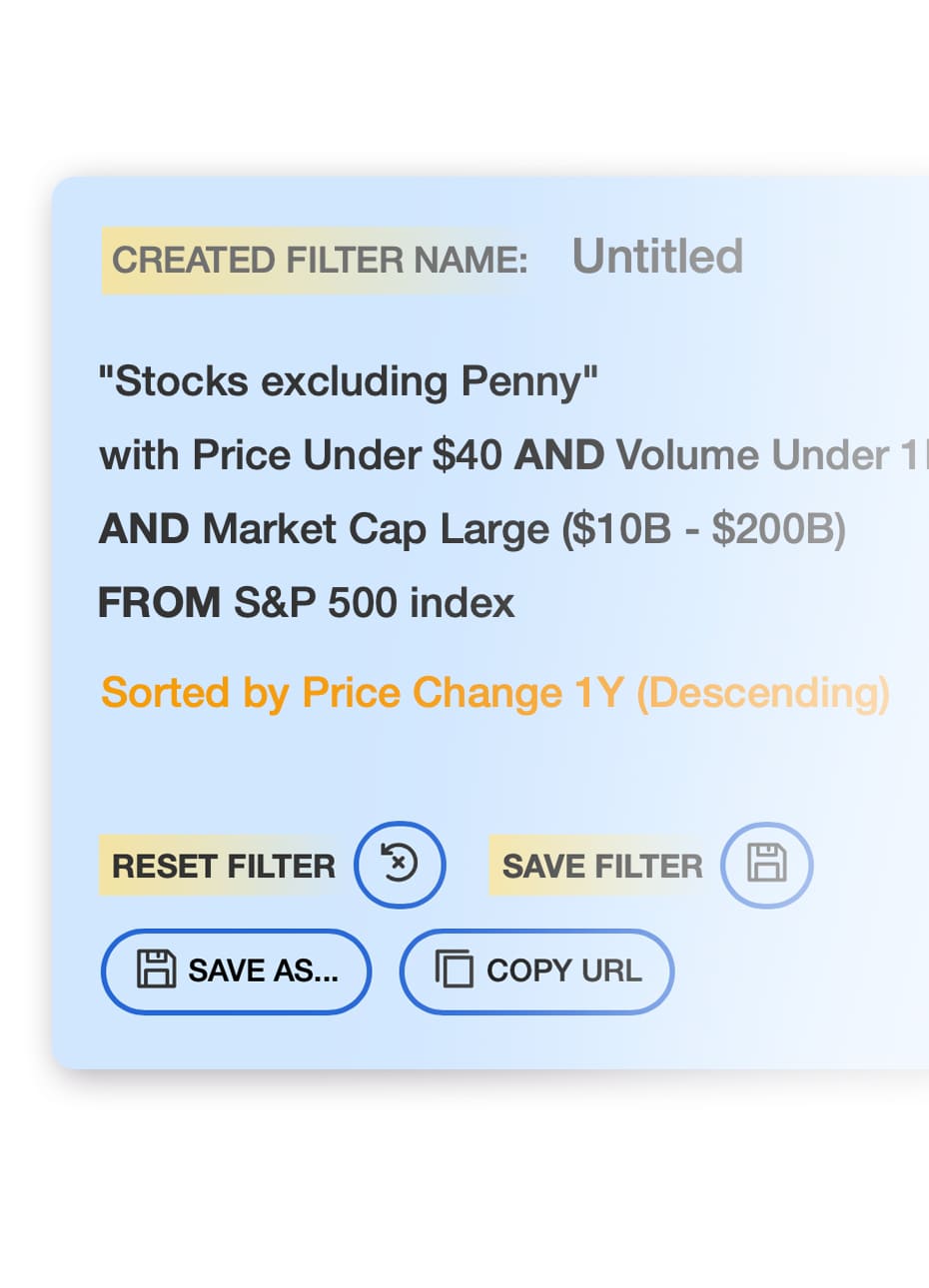The width and height of the screenshot is (929, 1288).
Task: Click the SAVE FILTER label
Action: click(602, 866)
